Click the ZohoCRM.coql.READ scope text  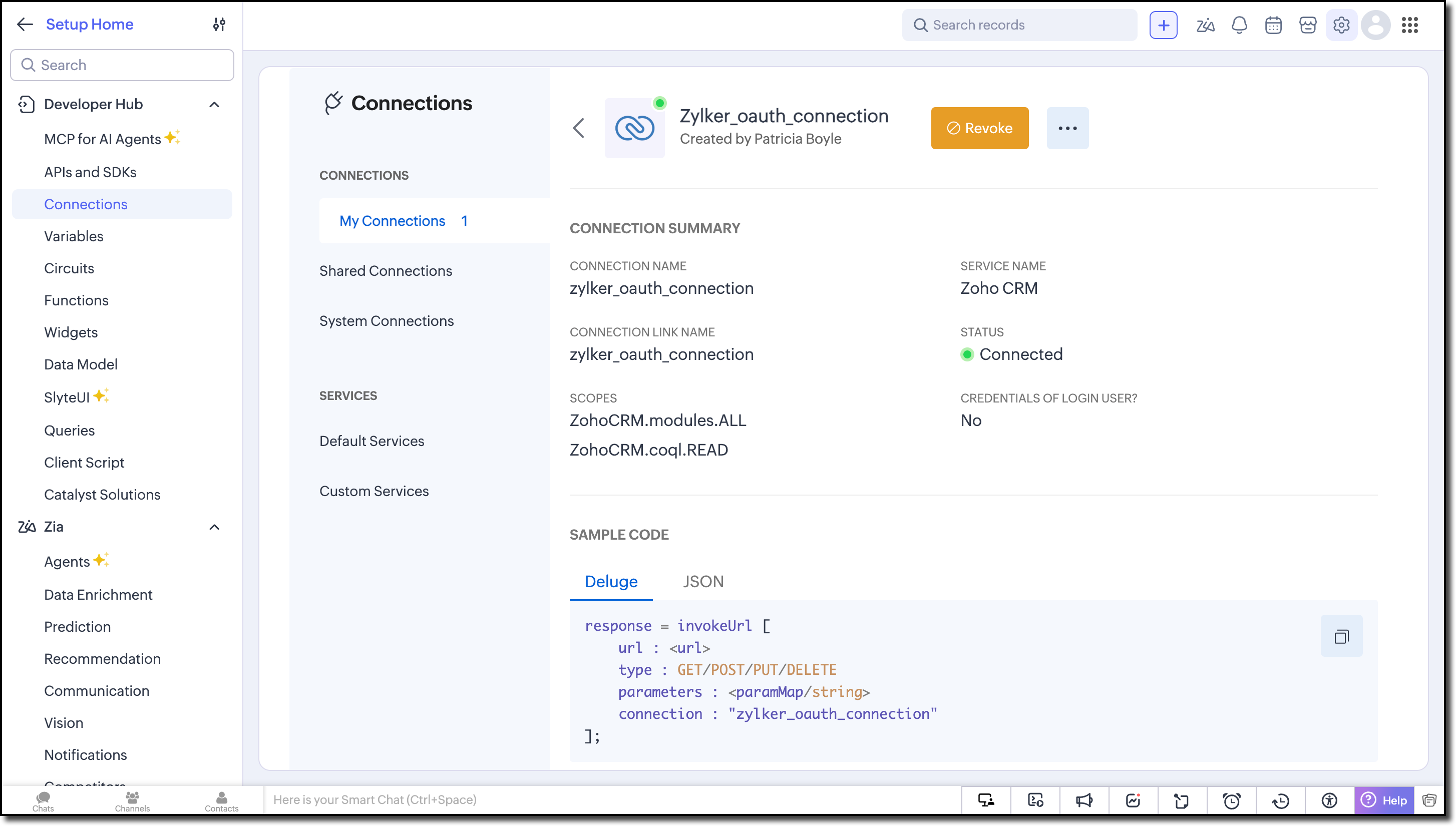click(648, 450)
